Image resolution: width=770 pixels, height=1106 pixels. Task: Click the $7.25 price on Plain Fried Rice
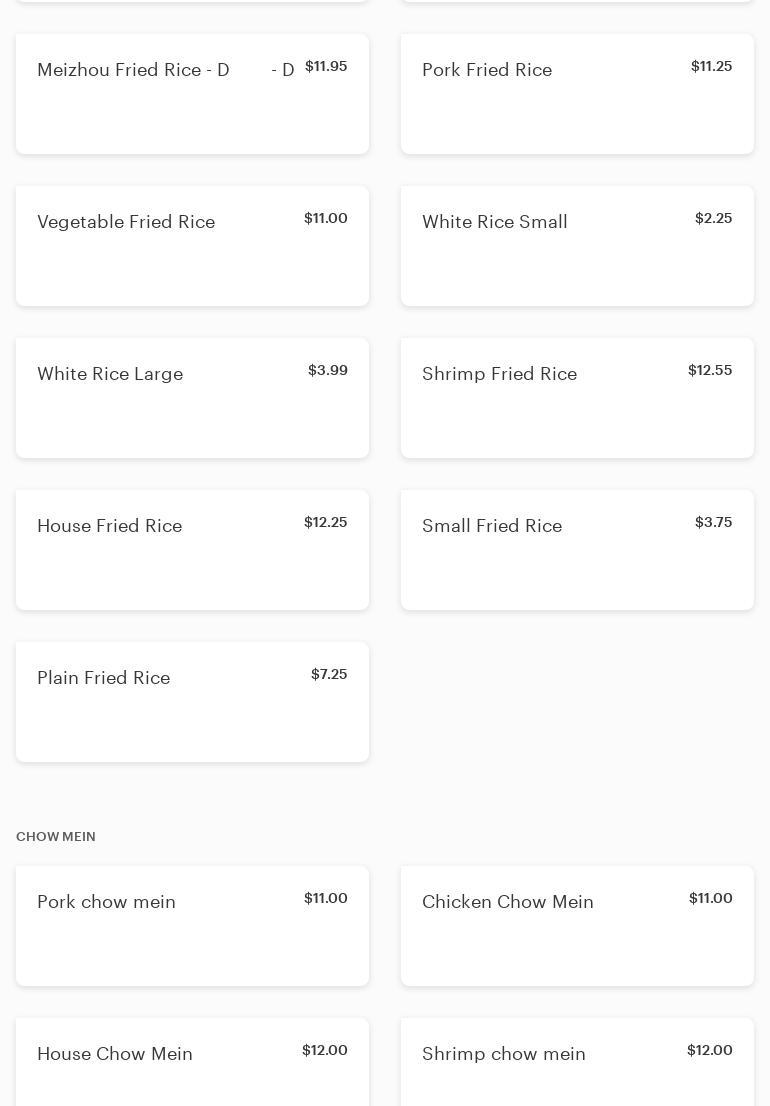(329, 674)
